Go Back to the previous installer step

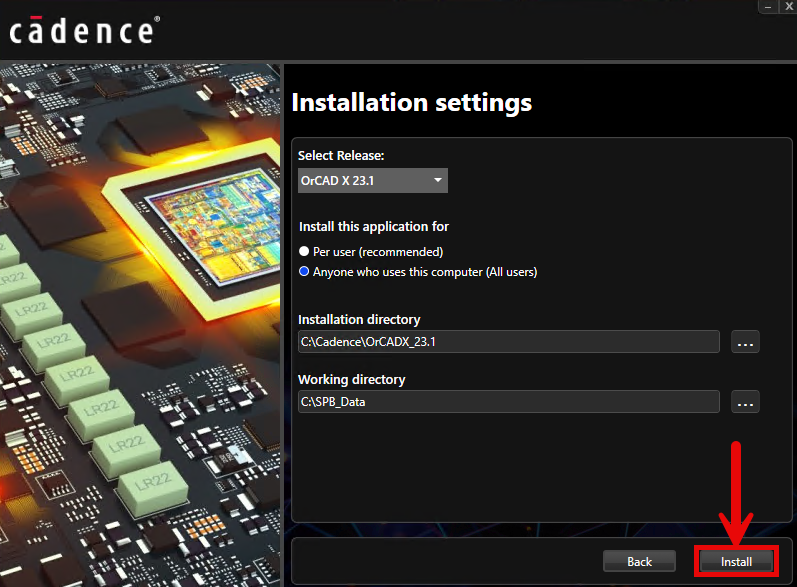tap(639, 561)
